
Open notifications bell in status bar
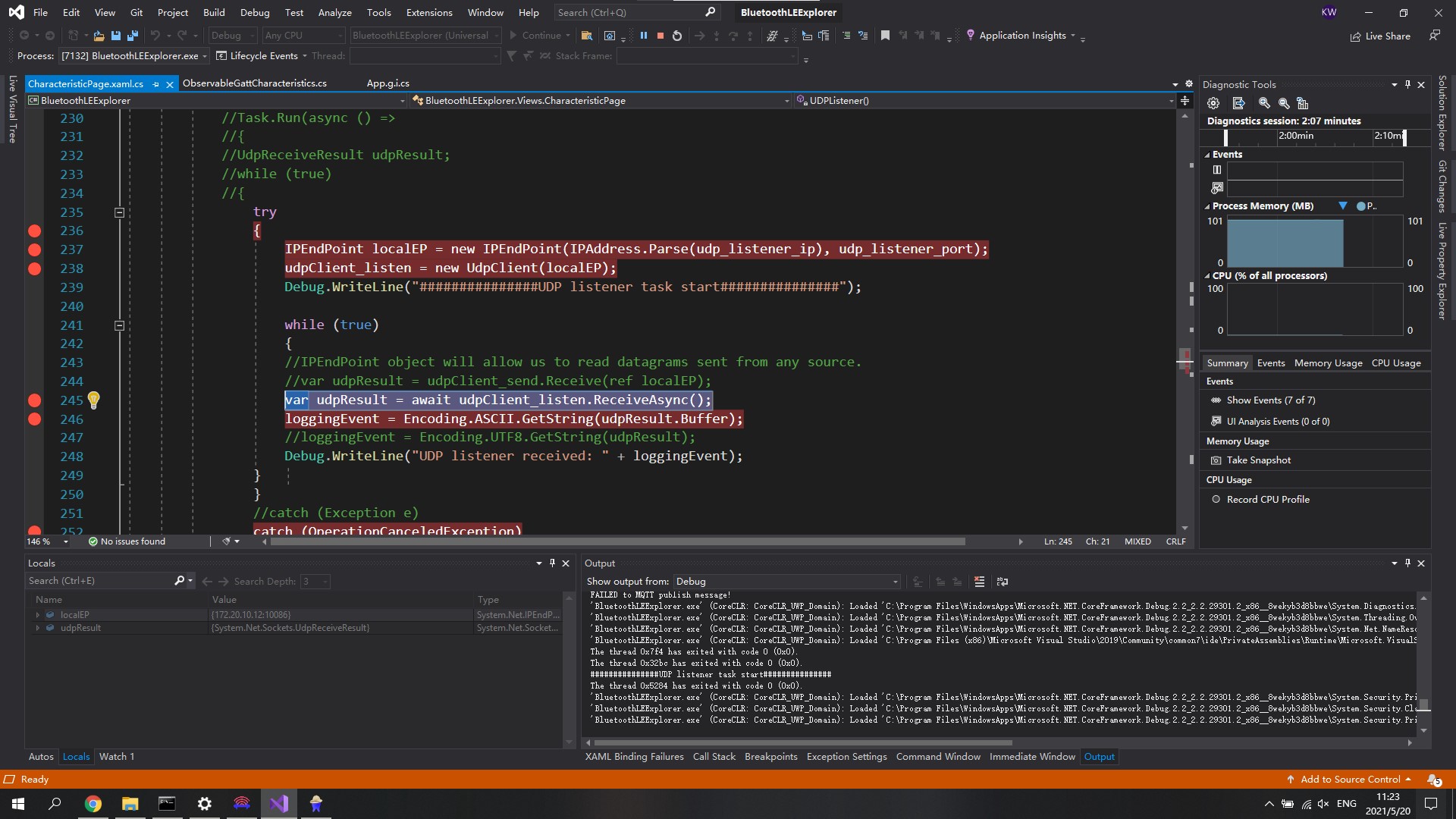click(x=1434, y=780)
